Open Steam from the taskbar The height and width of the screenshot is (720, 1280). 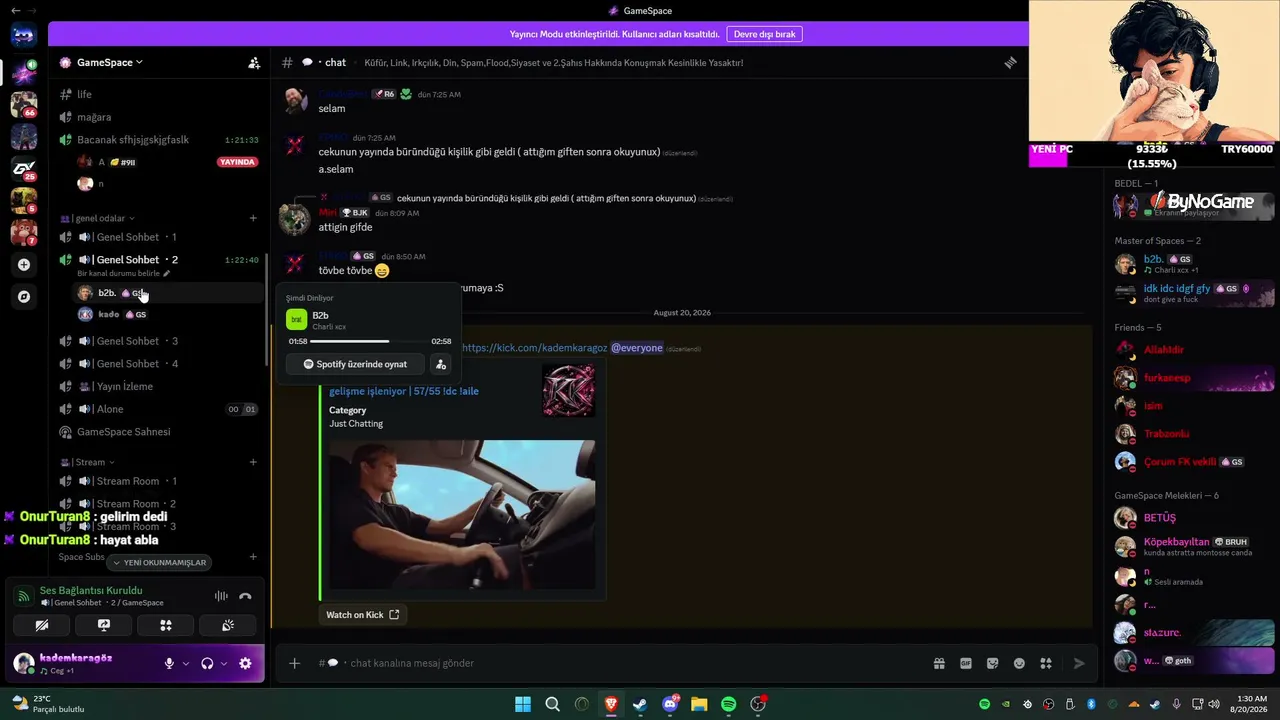(x=640, y=704)
